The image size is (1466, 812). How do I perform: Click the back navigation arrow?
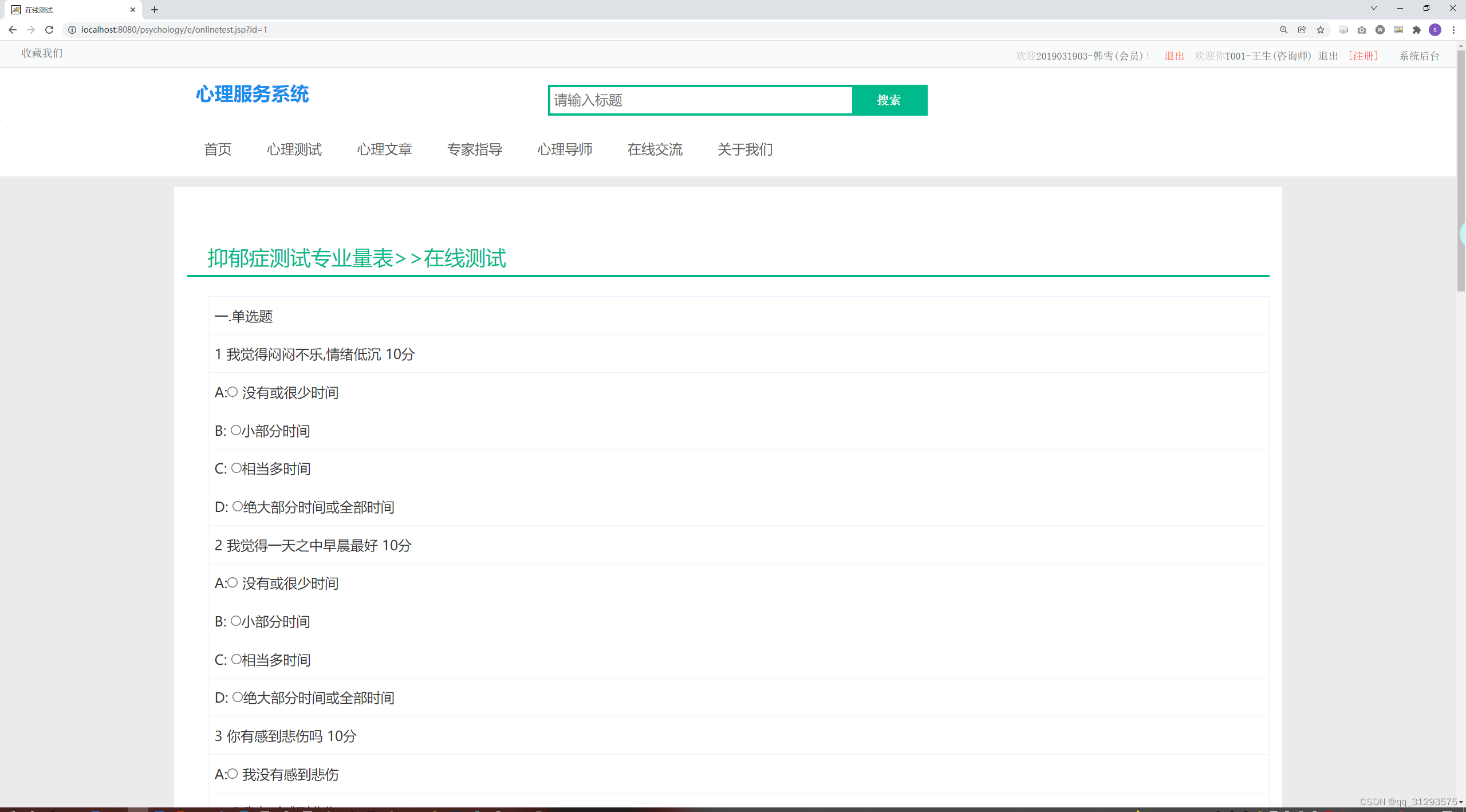(13, 30)
